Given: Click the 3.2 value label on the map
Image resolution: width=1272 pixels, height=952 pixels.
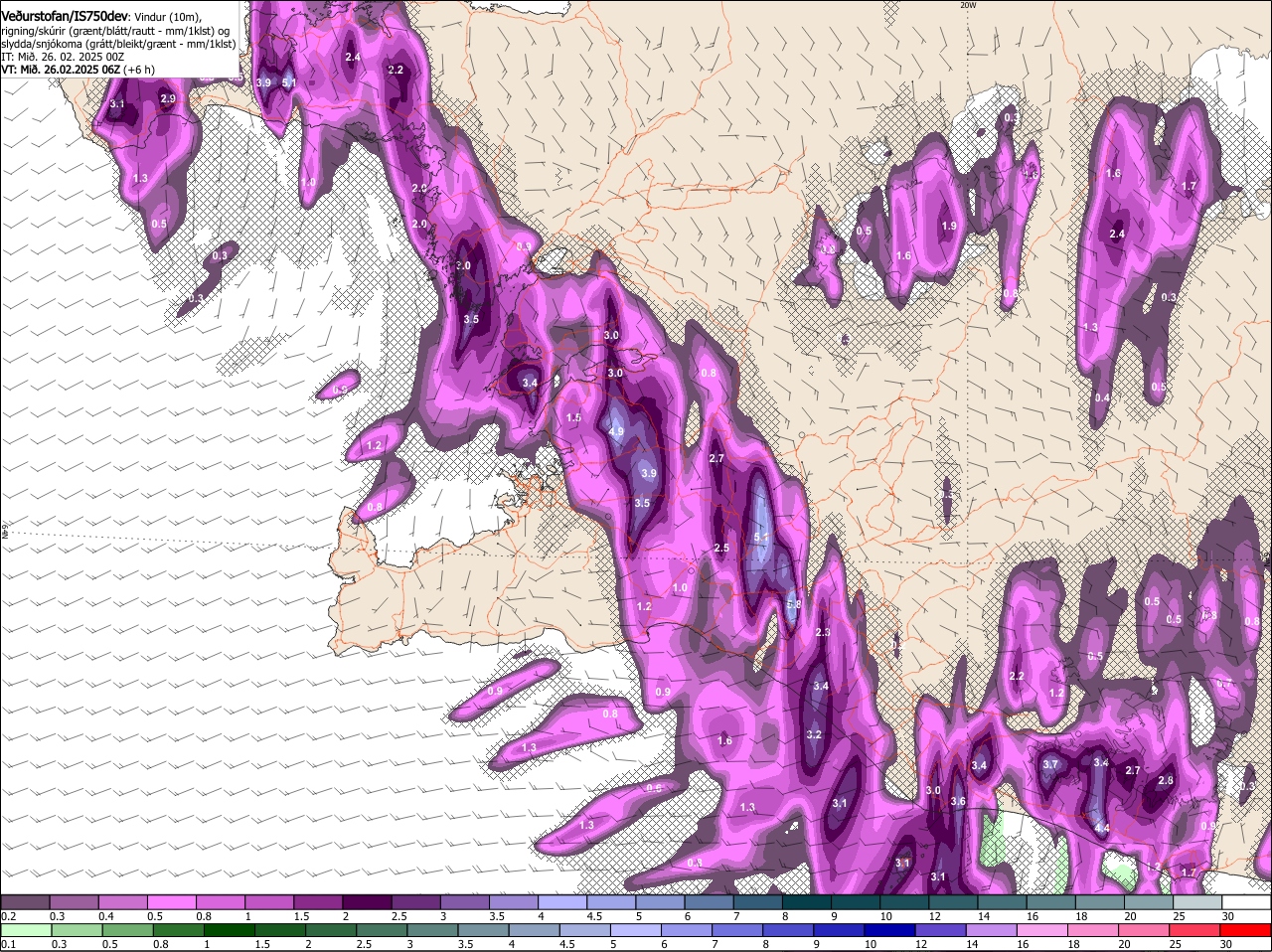Looking at the screenshot, I should [x=814, y=734].
